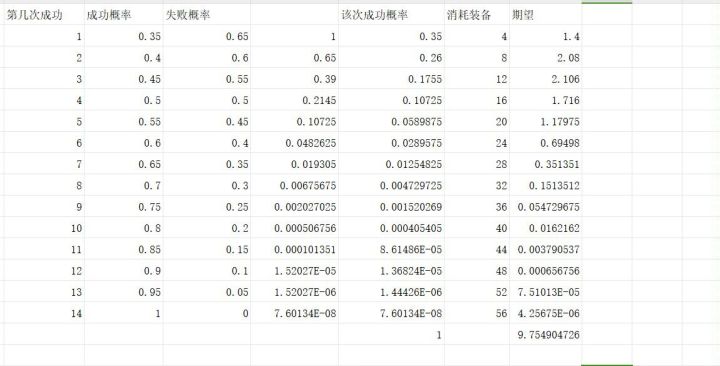
Task: Select the 0.003790537 cell
Action: coord(546,249)
